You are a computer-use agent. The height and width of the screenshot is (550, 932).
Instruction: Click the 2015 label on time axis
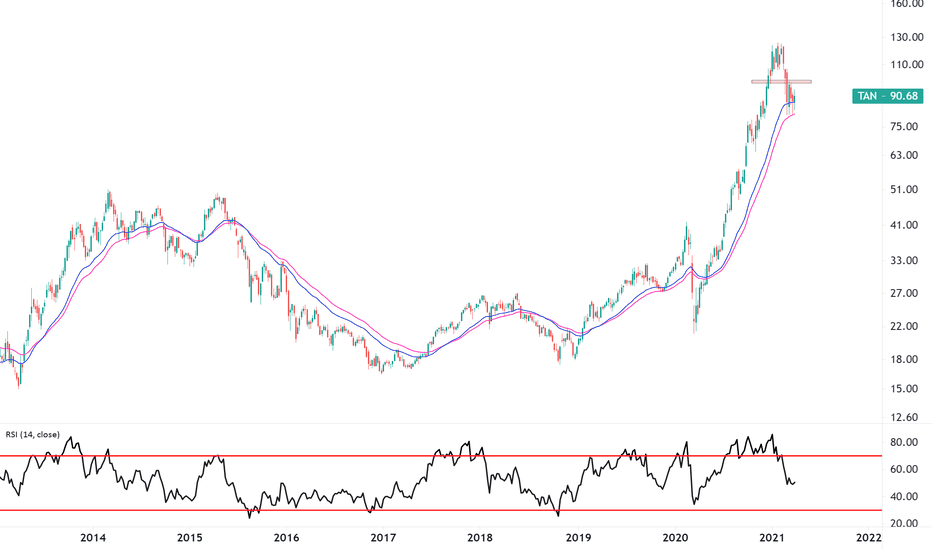(x=190, y=538)
